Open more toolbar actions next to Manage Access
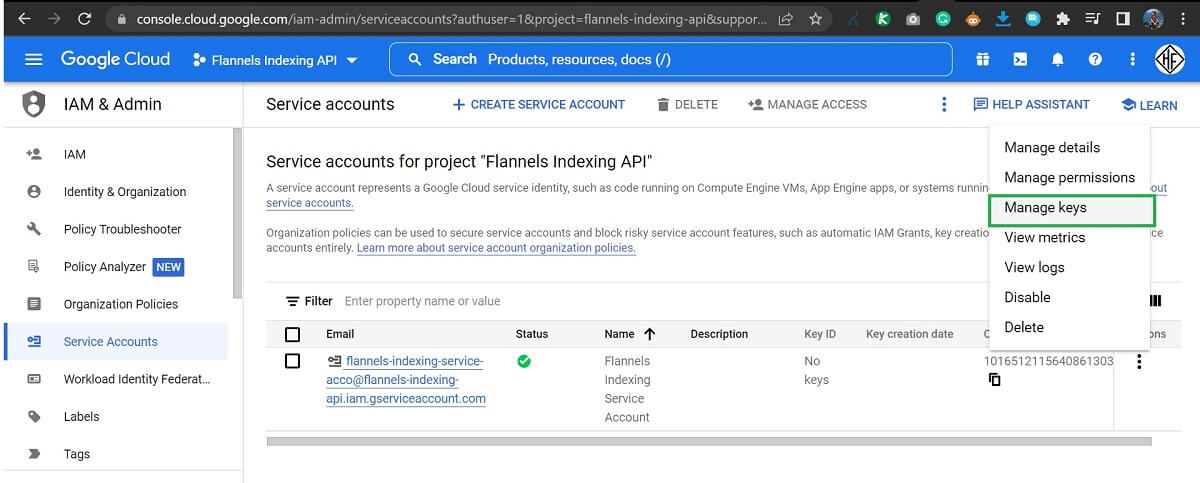 (x=943, y=104)
